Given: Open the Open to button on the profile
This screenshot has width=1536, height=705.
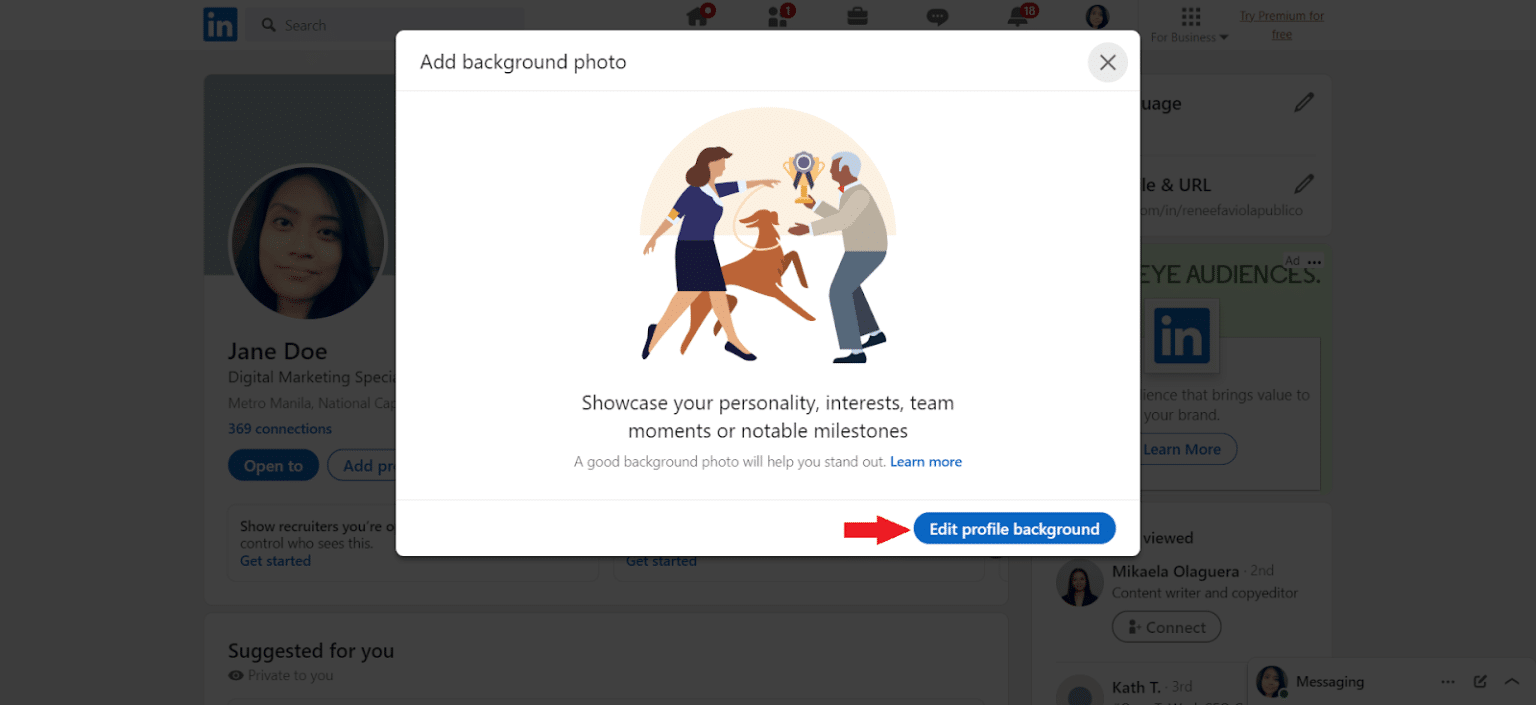Looking at the screenshot, I should coord(273,465).
